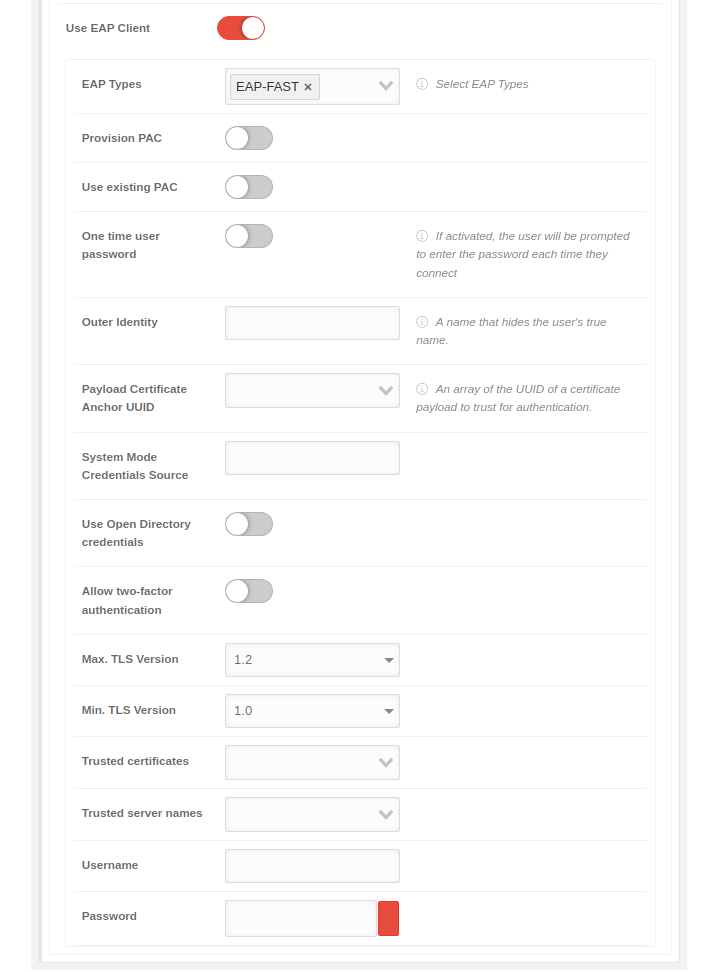Click info icon beside Select EAP Types
This screenshot has height=972, width=718.
point(422,84)
